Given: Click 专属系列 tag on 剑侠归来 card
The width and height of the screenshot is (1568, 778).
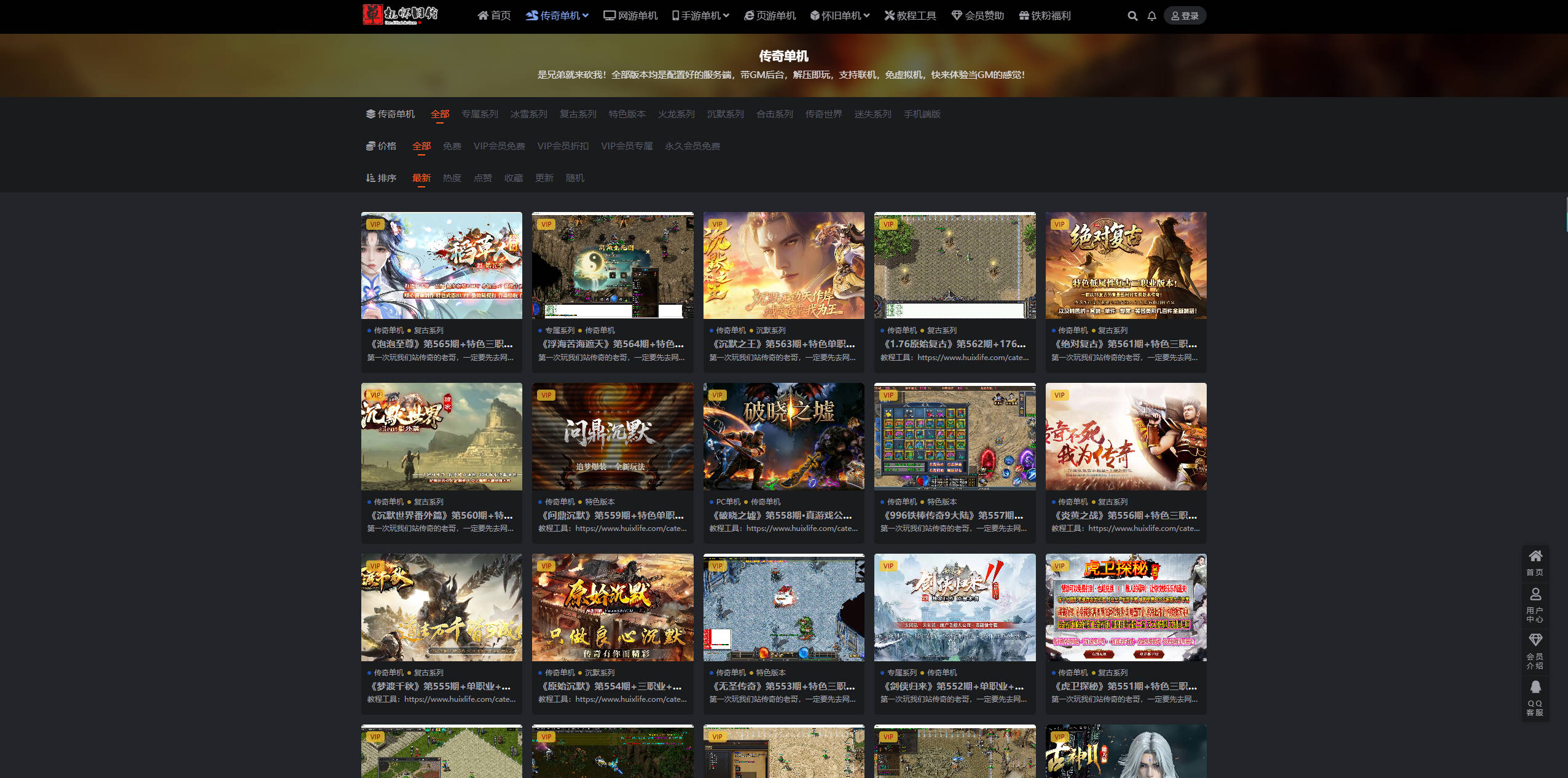Looking at the screenshot, I should [901, 673].
